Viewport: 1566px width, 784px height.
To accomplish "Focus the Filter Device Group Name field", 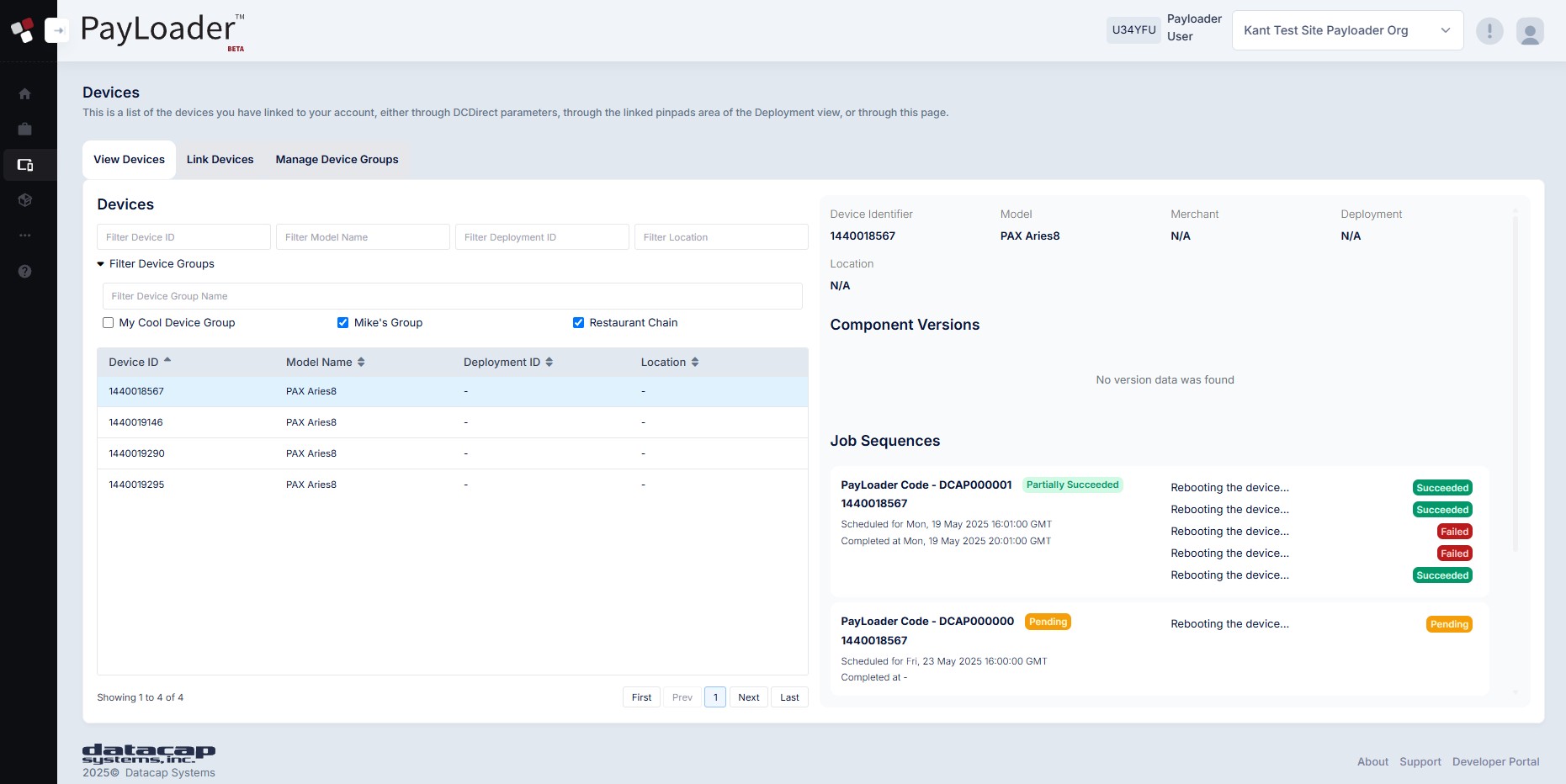I will pos(453,296).
